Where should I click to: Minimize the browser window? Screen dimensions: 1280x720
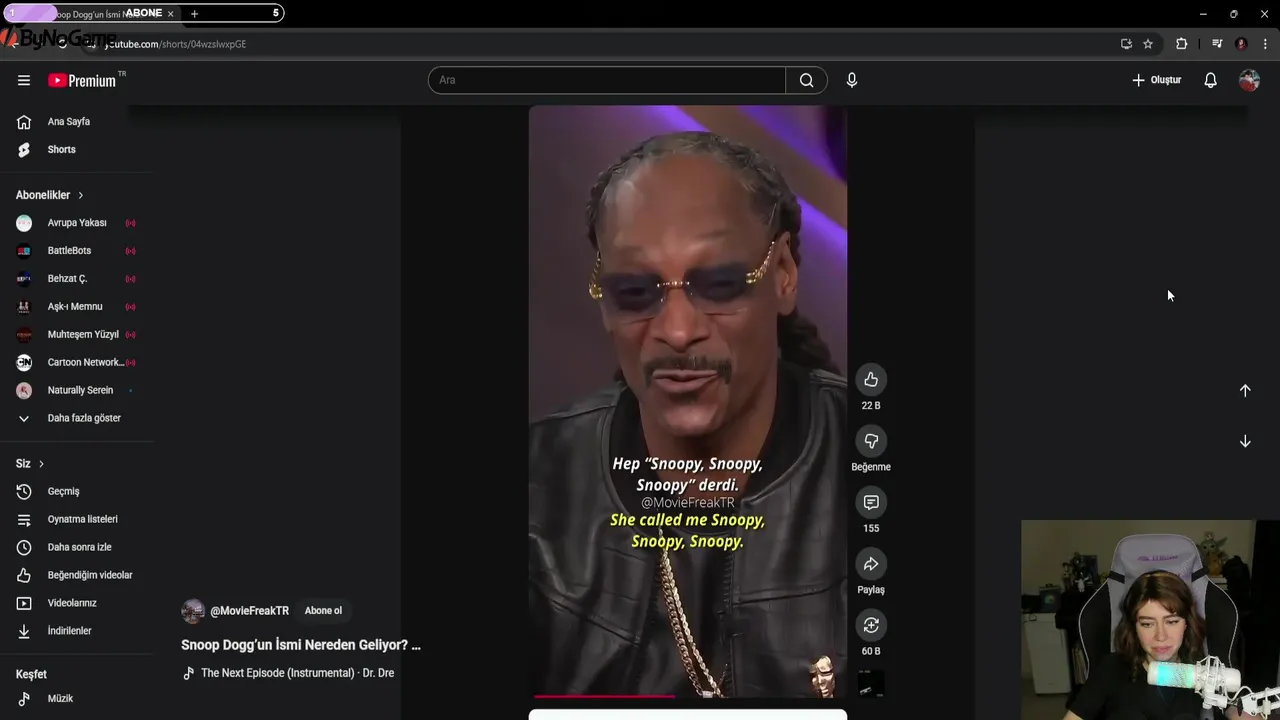[1203, 14]
